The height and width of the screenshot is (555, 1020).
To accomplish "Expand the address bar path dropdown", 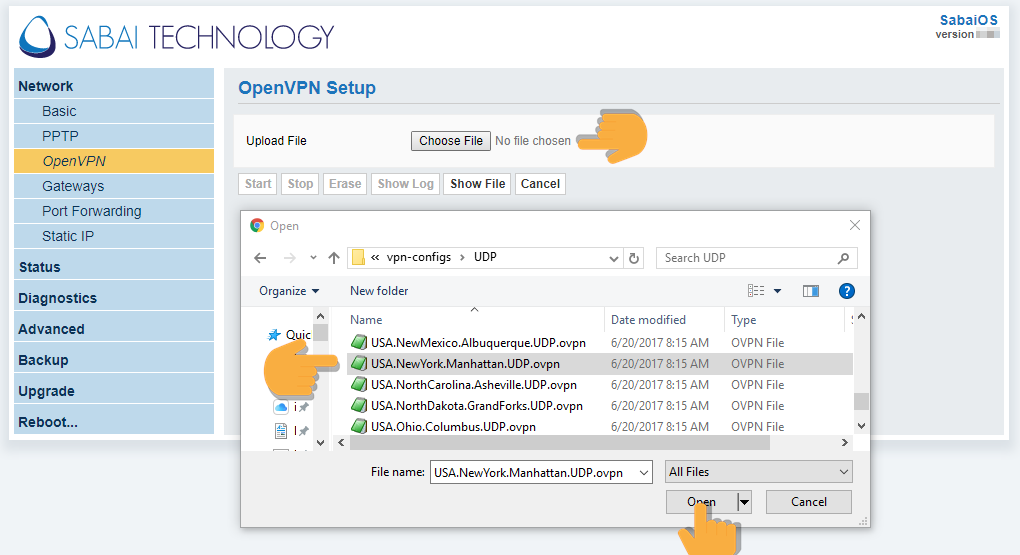I will click(613, 258).
